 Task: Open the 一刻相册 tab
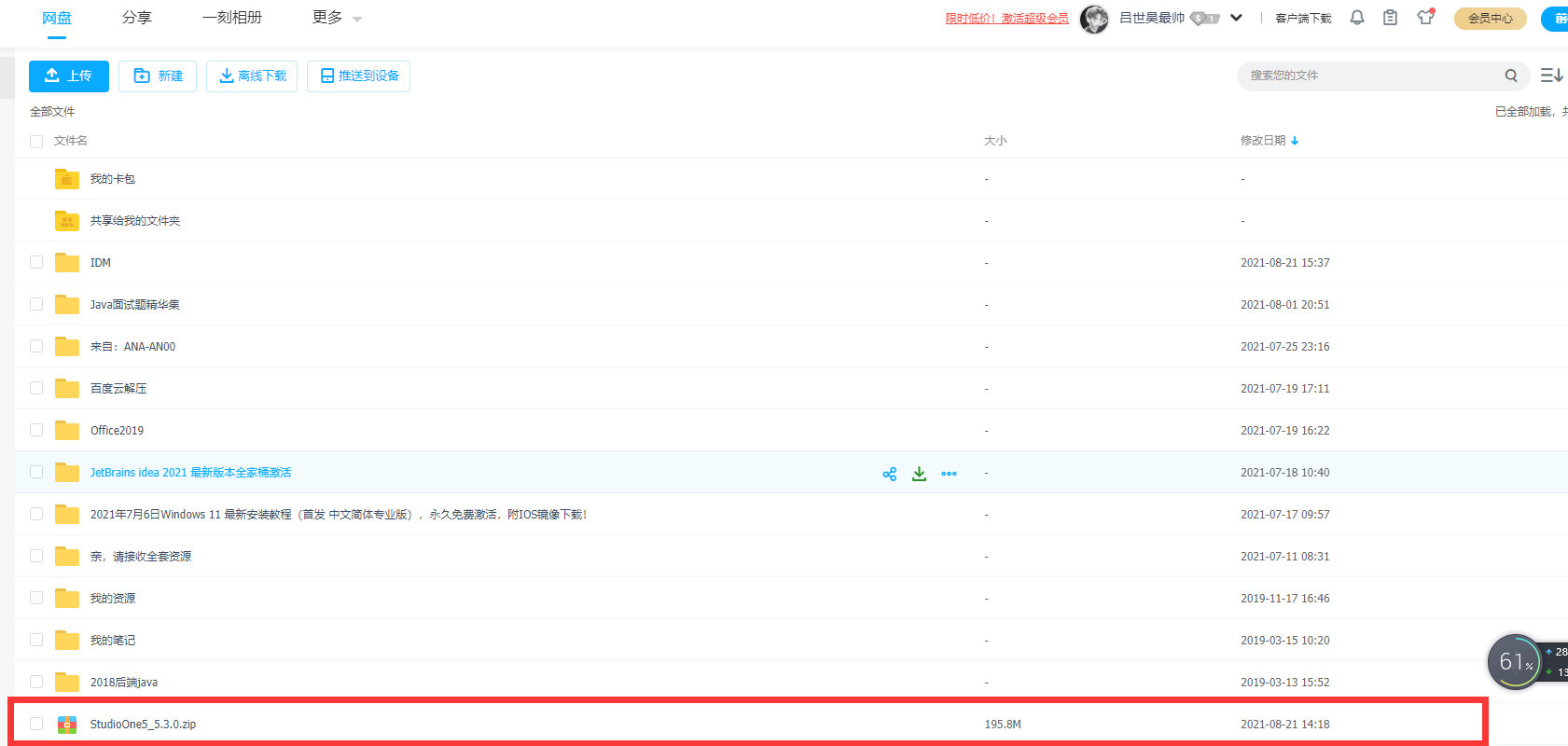(x=232, y=18)
